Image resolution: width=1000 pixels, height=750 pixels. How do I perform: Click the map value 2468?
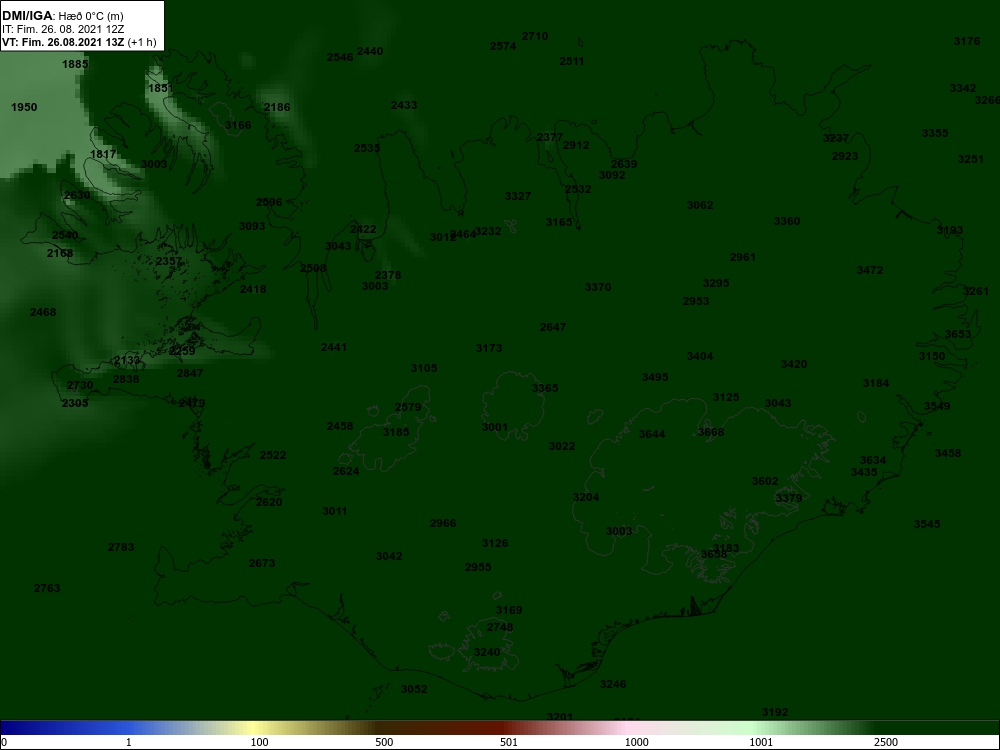(x=43, y=312)
